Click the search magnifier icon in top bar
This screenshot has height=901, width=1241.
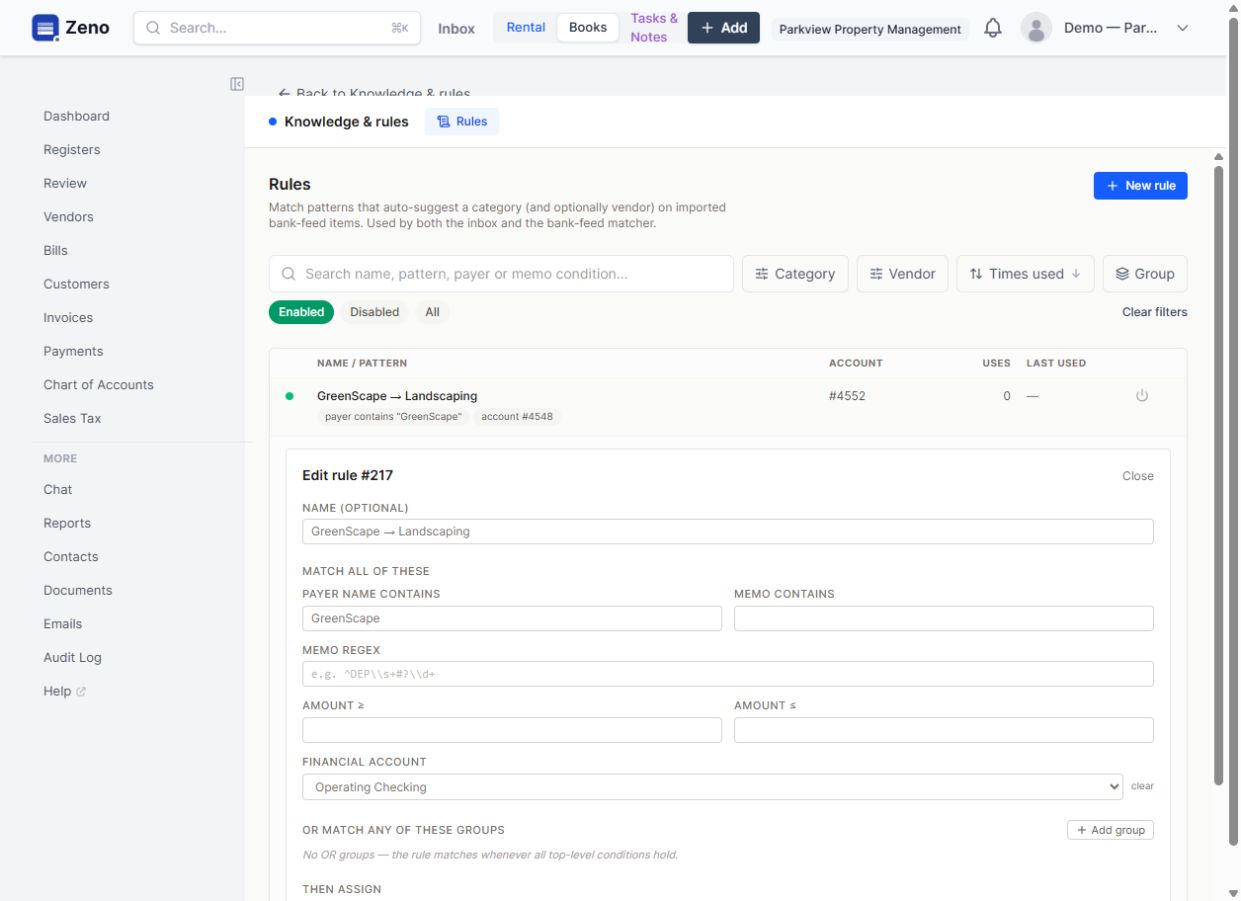click(154, 28)
